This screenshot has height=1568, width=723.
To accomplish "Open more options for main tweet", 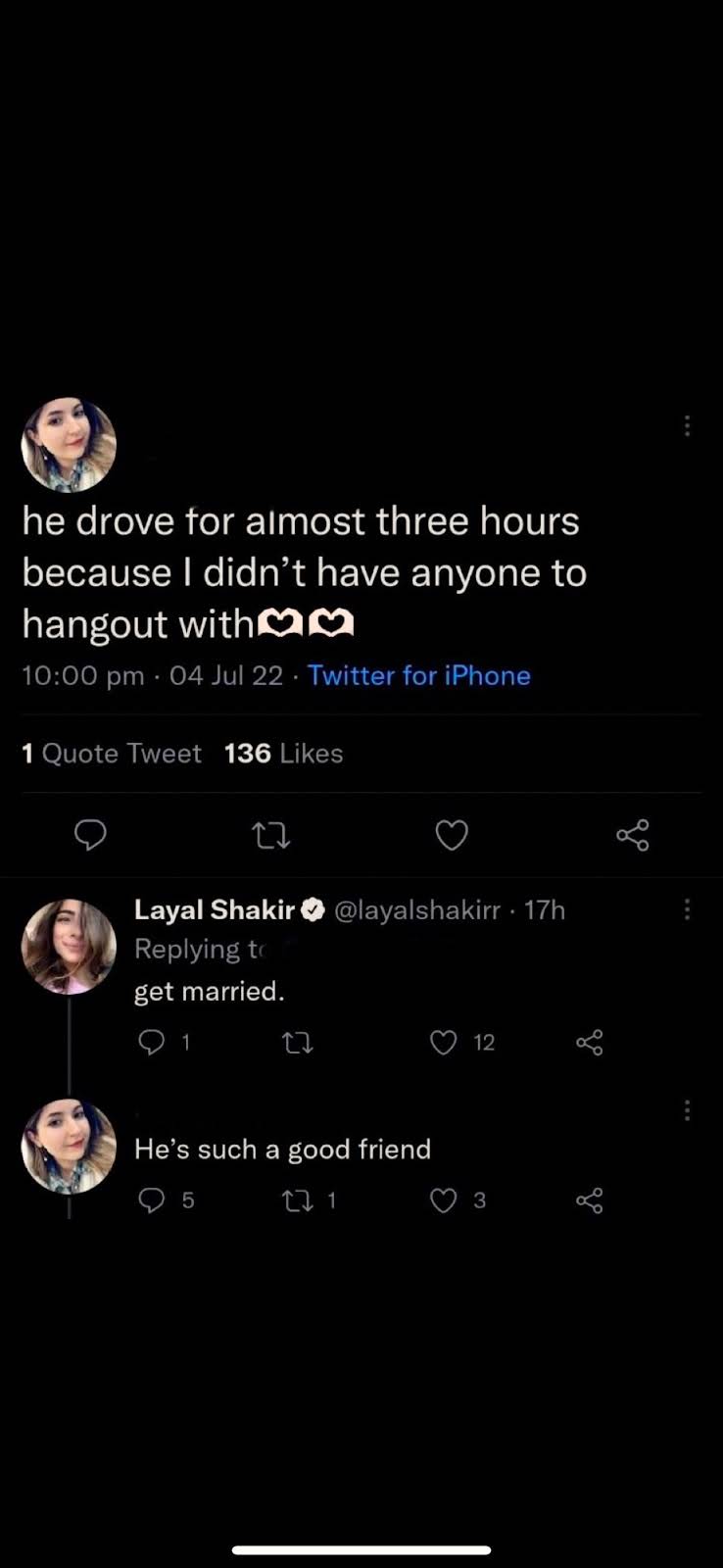I will tap(687, 425).
